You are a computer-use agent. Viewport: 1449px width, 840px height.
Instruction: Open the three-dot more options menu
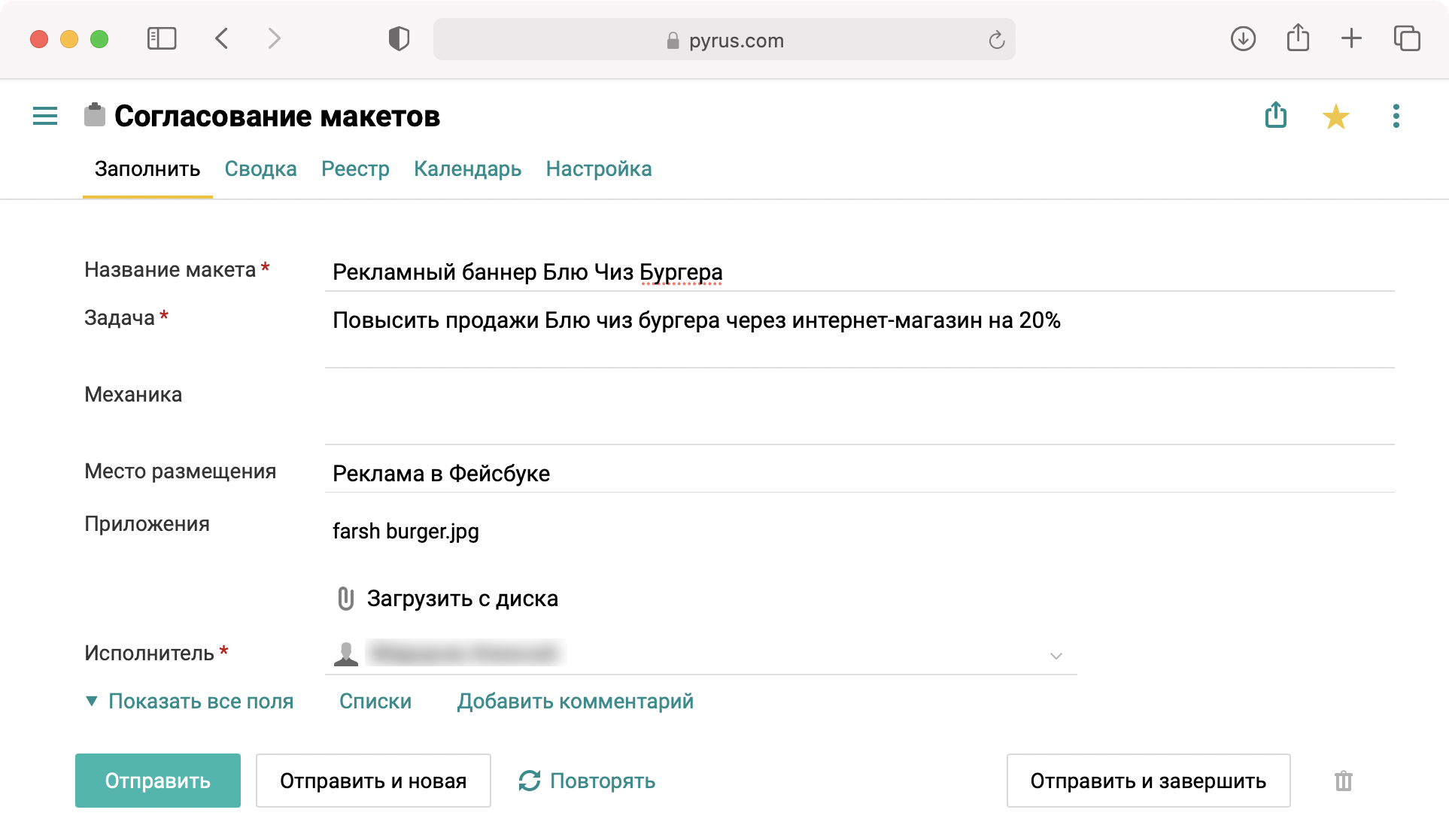pos(1395,116)
